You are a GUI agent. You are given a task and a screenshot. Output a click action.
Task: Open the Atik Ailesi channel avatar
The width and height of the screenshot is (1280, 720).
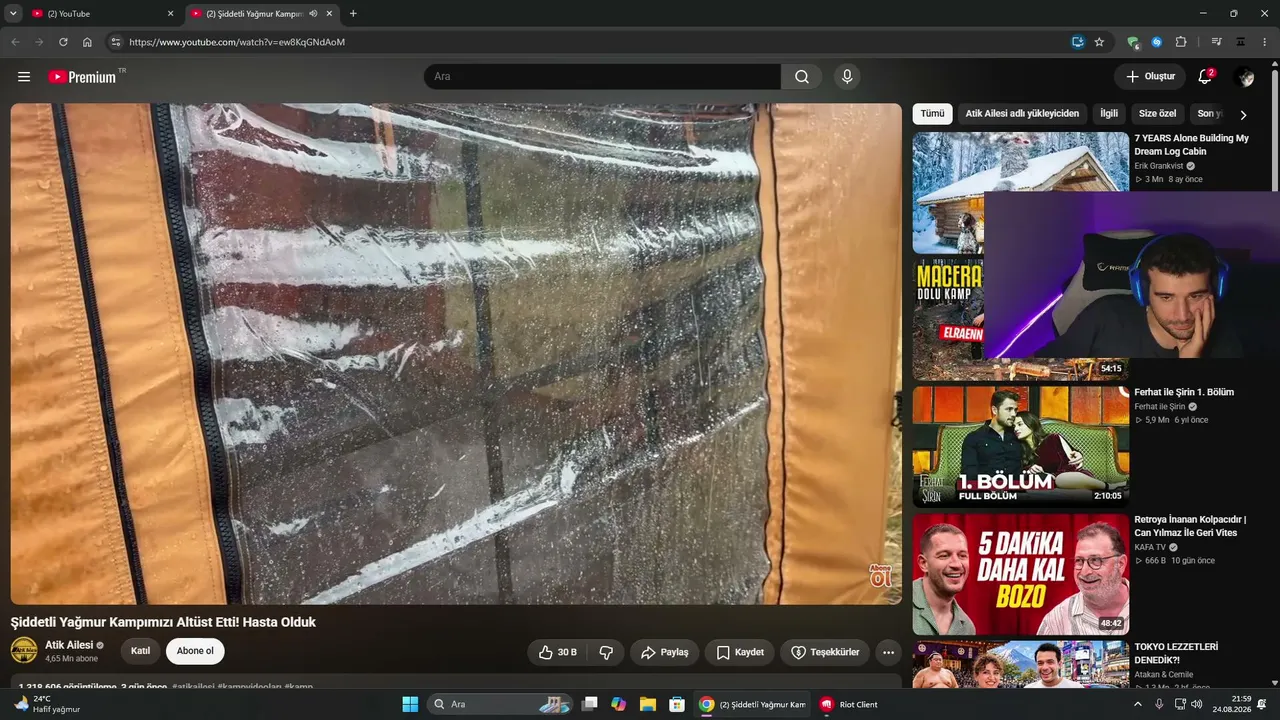click(x=24, y=651)
